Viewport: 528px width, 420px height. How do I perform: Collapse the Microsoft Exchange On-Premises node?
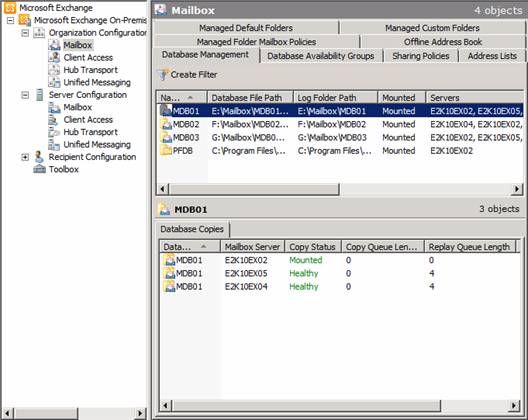pos(10,21)
